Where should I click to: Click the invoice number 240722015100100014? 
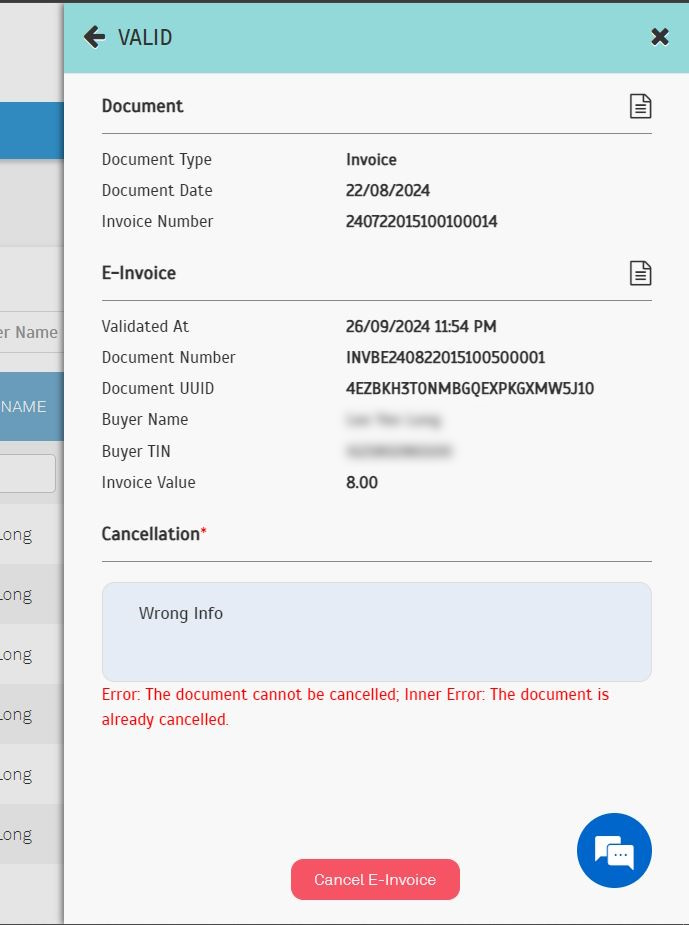(x=421, y=222)
